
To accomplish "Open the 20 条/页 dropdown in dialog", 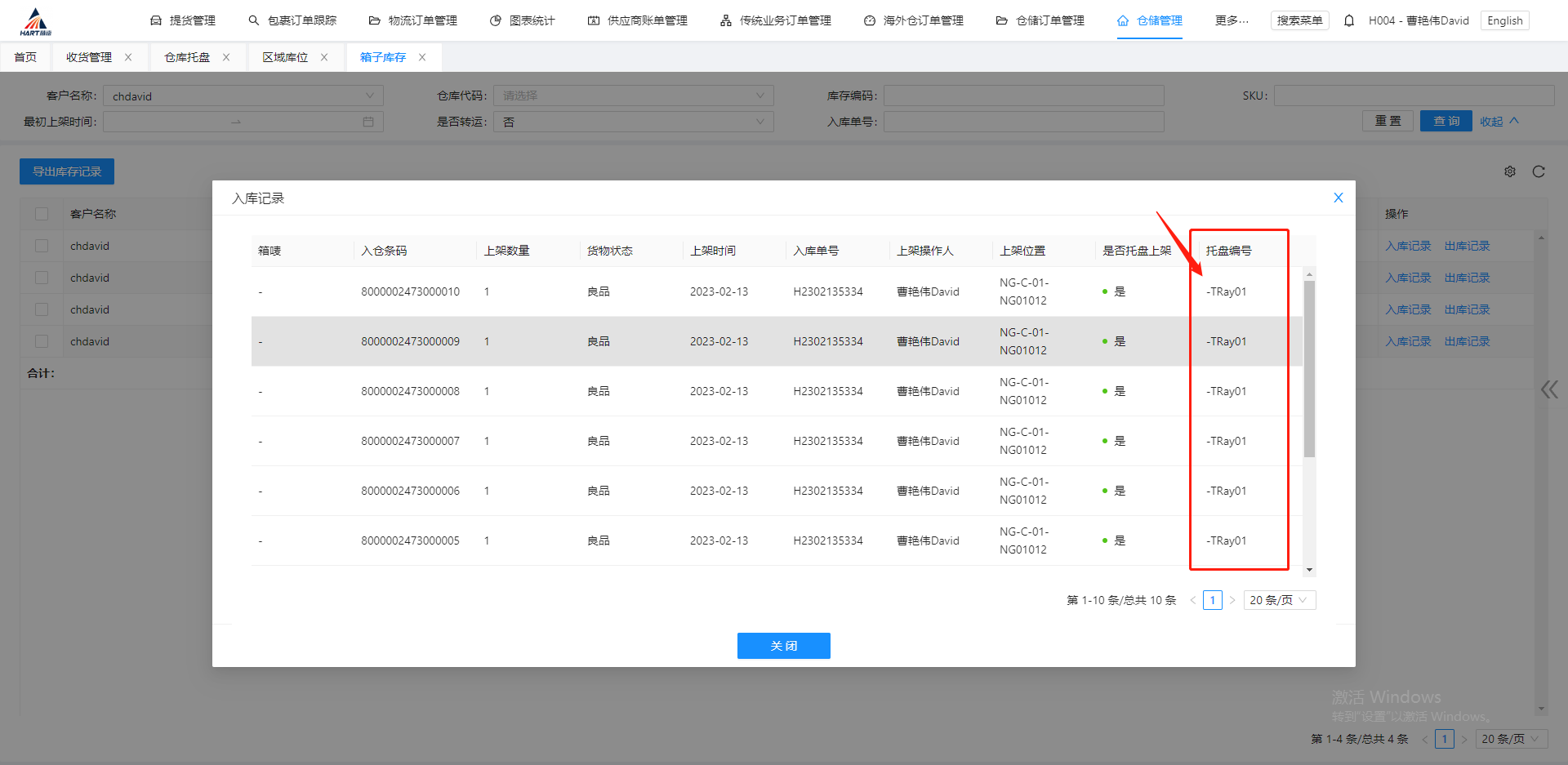I will tap(1279, 600).
